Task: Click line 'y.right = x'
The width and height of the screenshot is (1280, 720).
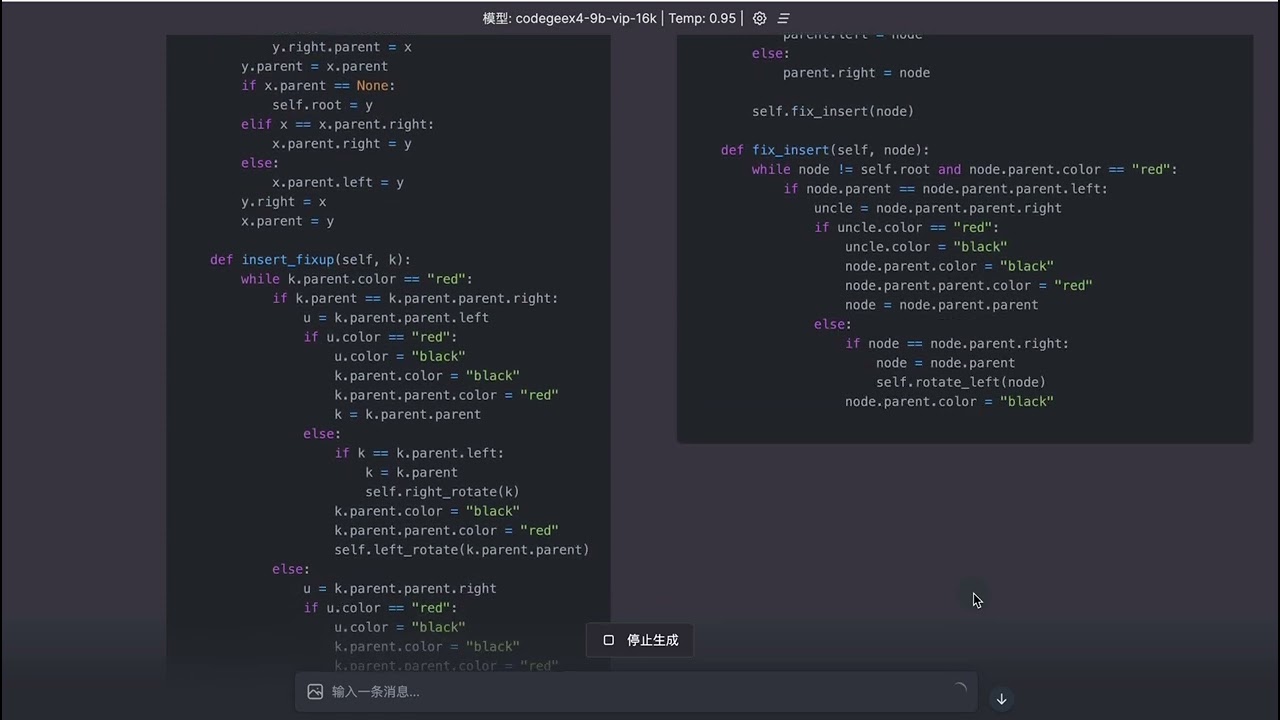Action: (283, 201)
